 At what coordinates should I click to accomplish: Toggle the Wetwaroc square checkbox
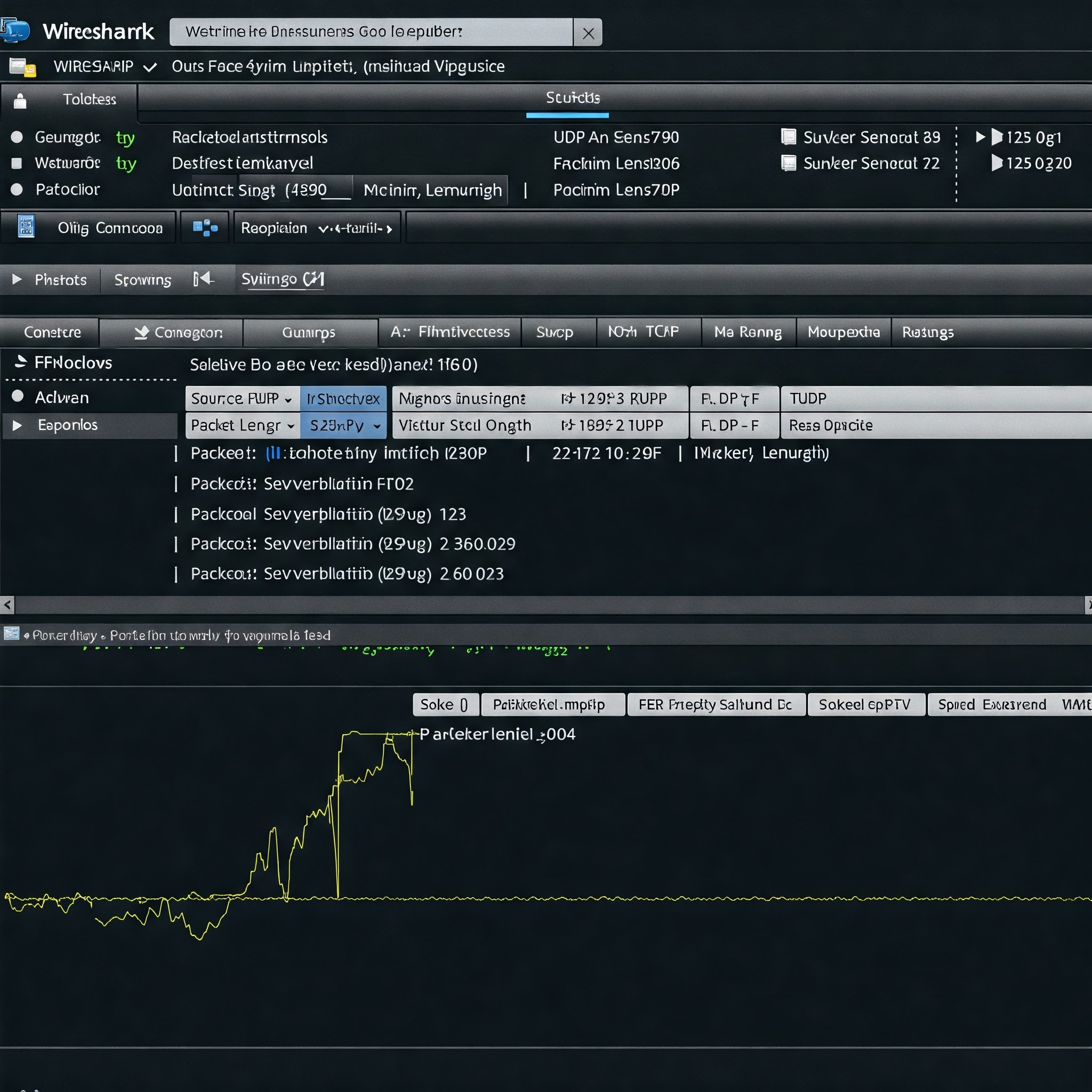tap(17, 163)
